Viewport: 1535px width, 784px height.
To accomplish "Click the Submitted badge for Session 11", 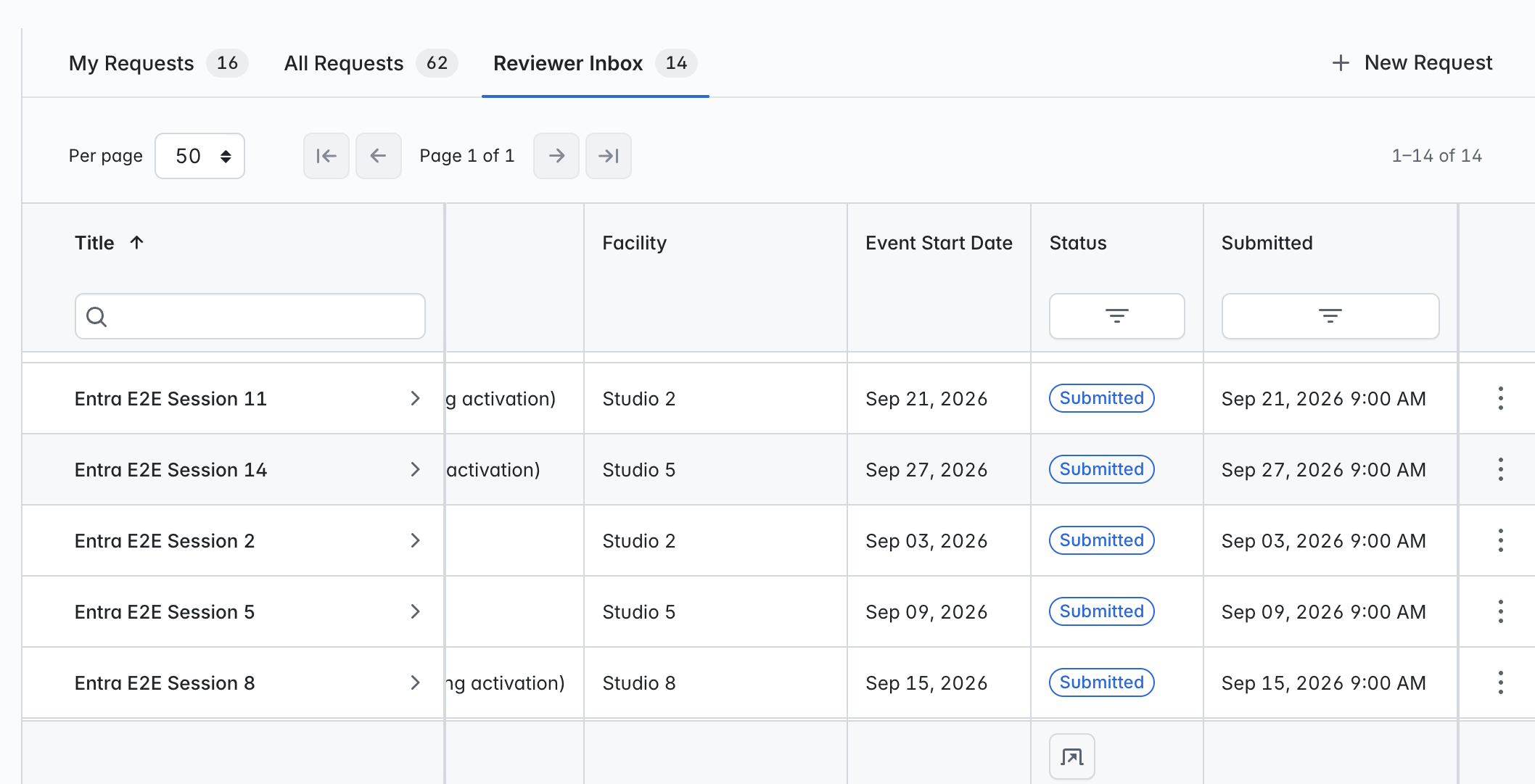I will pos(1102,398).
